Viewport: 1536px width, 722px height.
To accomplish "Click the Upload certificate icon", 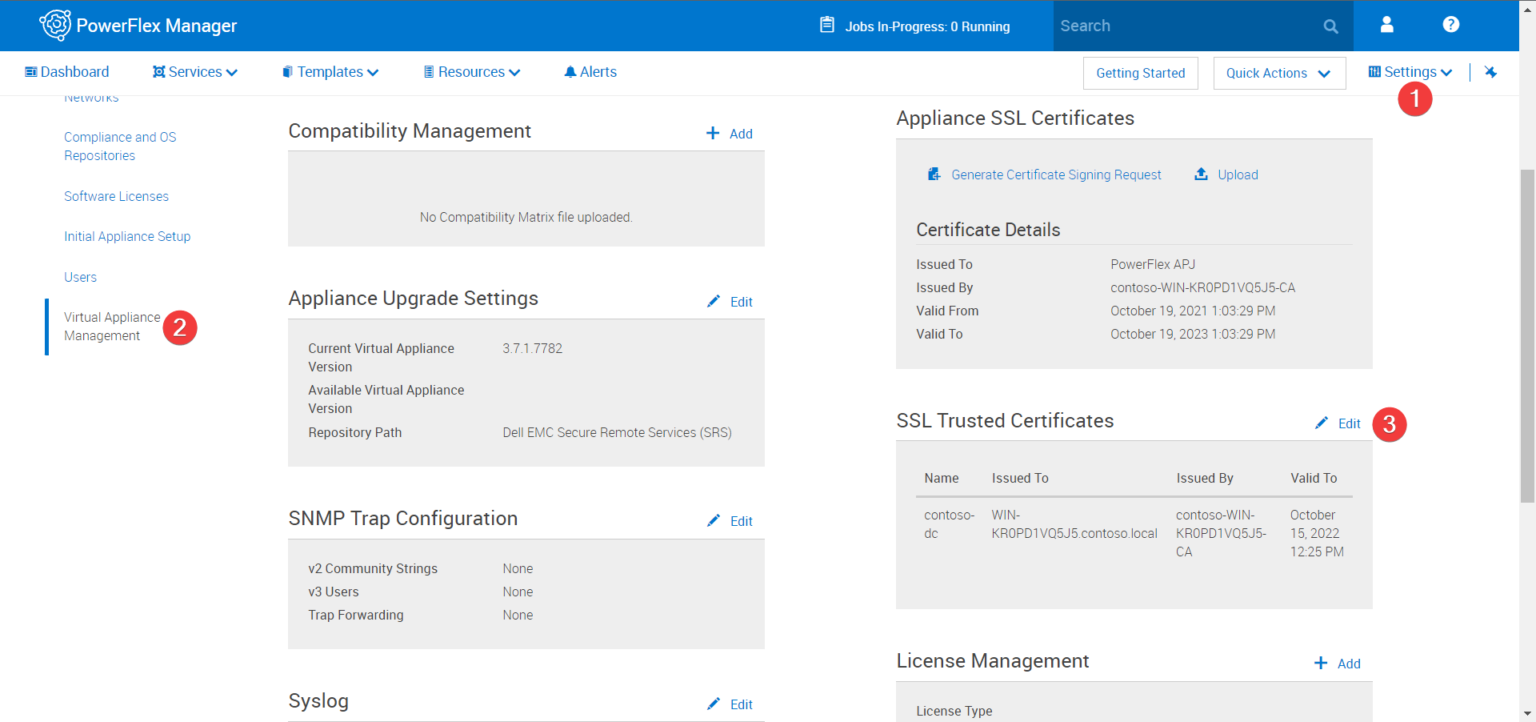I will coord(1200,174).
